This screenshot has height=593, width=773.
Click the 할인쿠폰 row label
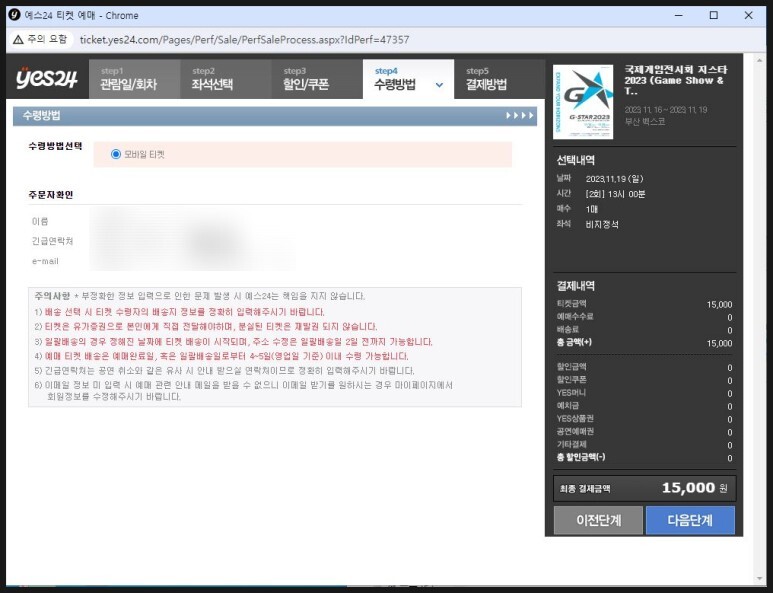571,380
